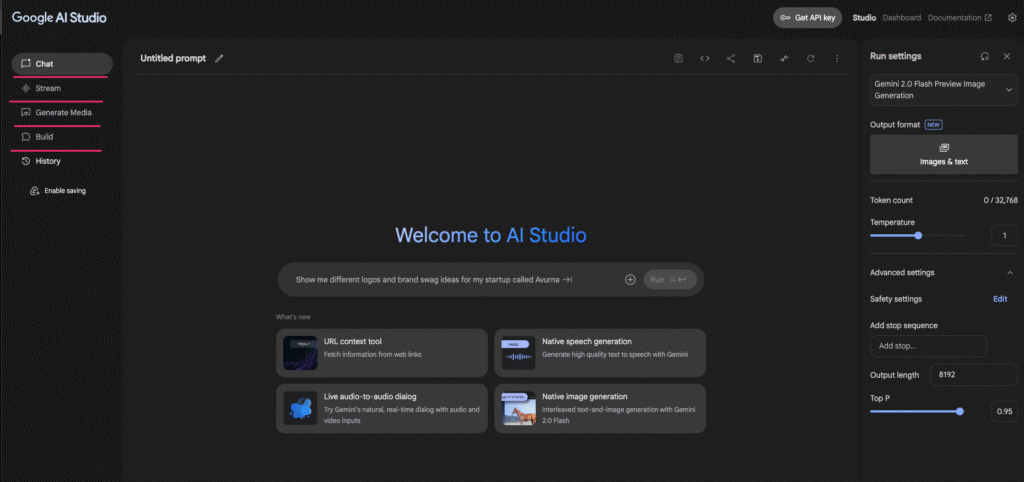Click the Add stop sequence field
The width and height of the screenshot is (1024, 482).
(x=928, y=346)
